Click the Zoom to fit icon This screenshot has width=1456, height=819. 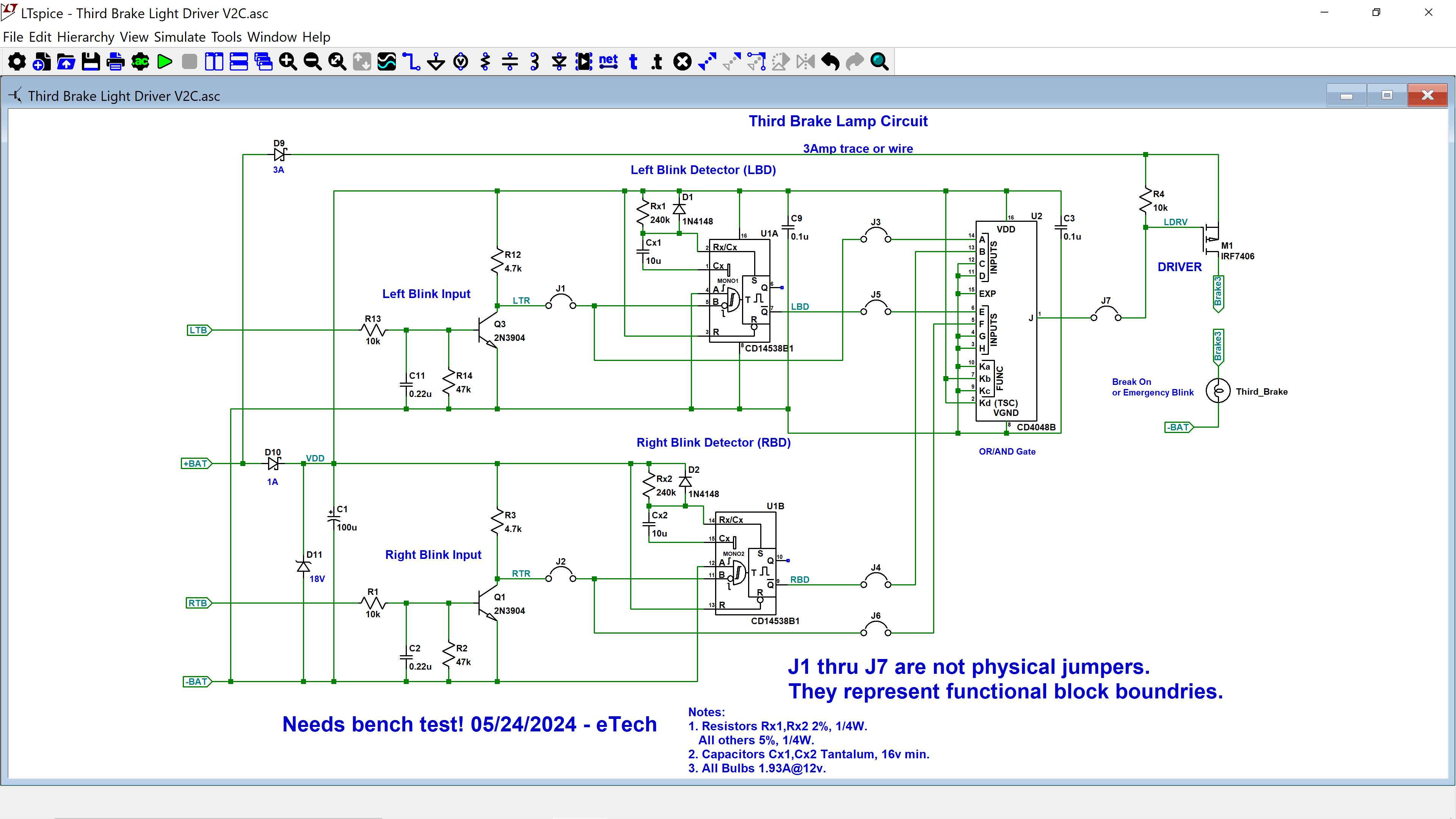coord(337,61)
